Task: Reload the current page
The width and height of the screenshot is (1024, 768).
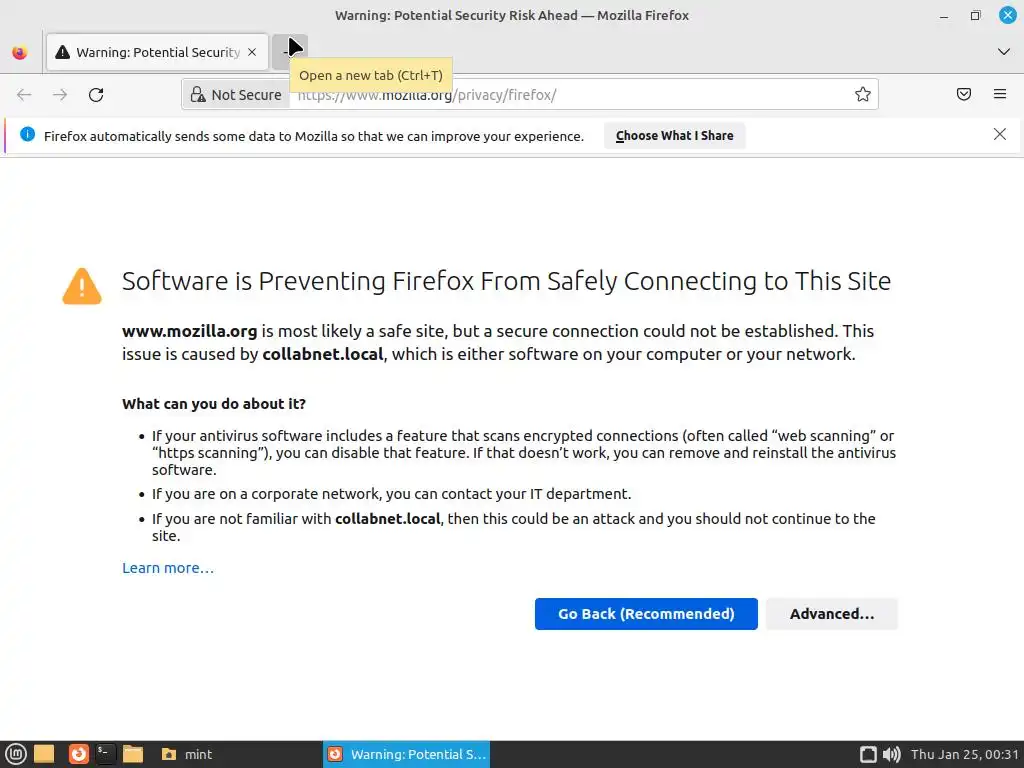Action: click(96, 95)
